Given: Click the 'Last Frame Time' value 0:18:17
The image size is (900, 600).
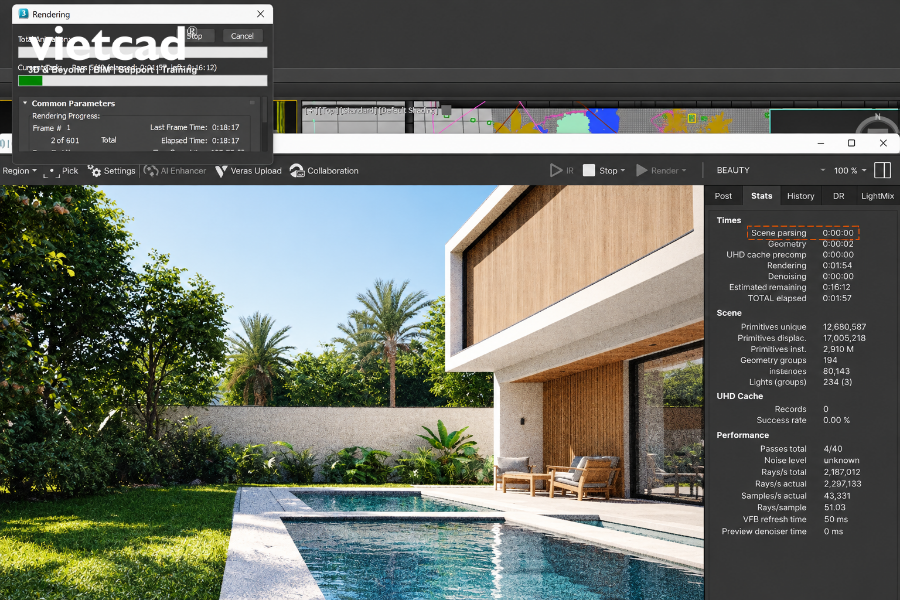Looking at the screenshot, I should pos(226,127).
